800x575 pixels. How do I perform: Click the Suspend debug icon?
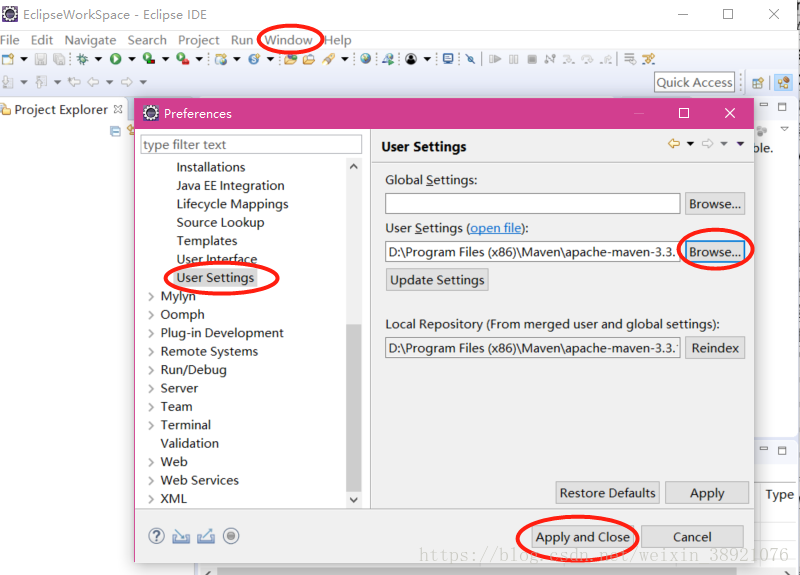[514, 59]
